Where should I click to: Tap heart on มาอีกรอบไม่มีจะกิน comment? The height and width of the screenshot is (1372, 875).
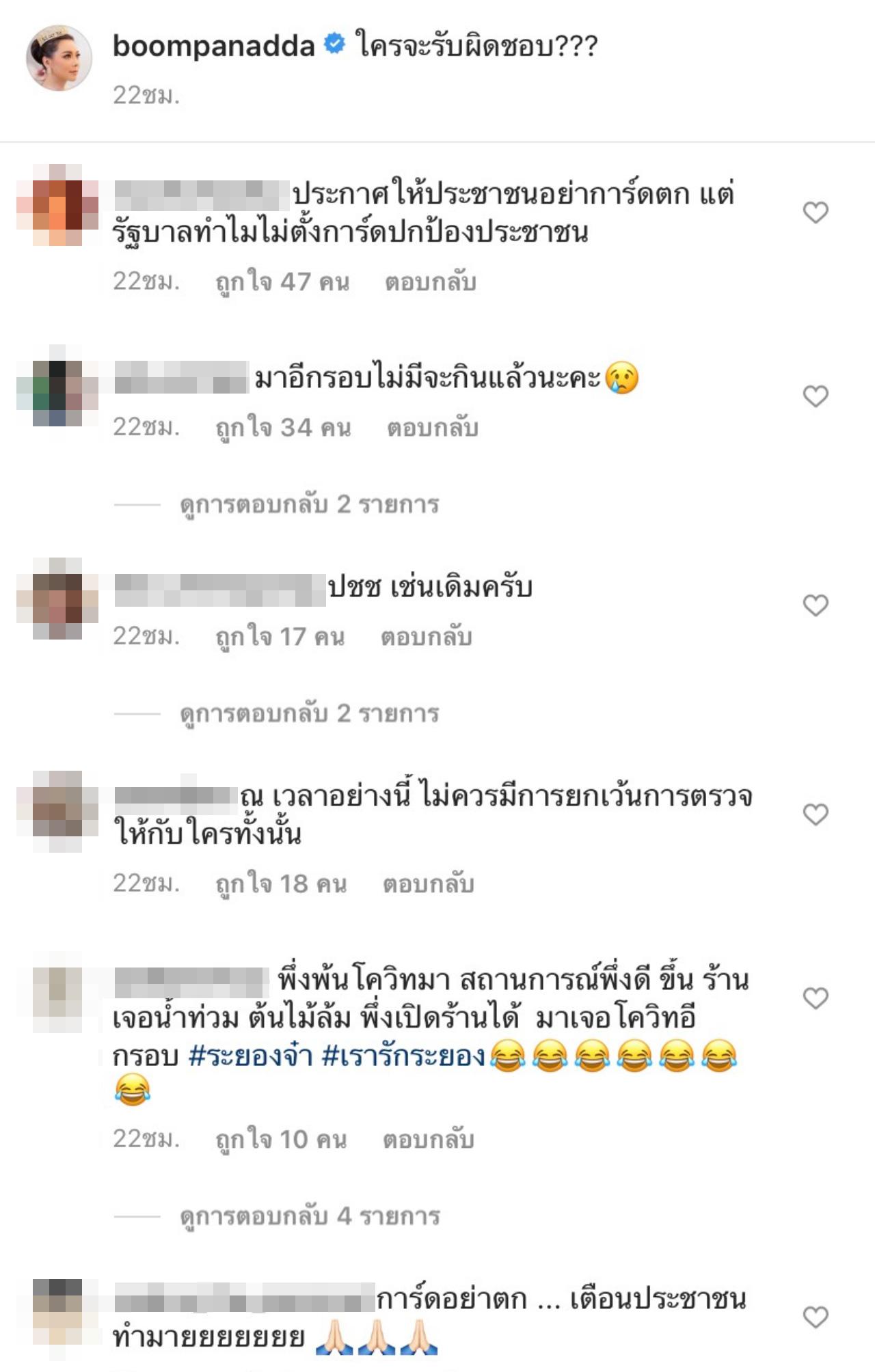(816, 396)
